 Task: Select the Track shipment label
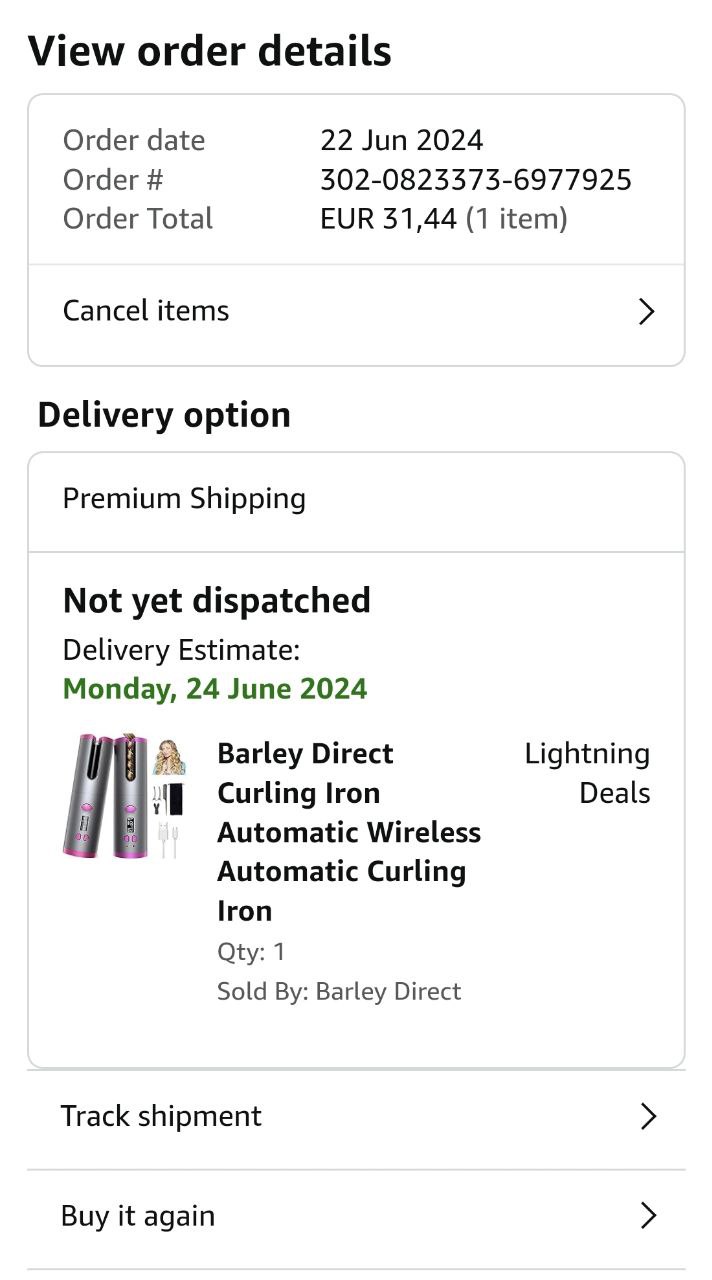click(161, 1116)
